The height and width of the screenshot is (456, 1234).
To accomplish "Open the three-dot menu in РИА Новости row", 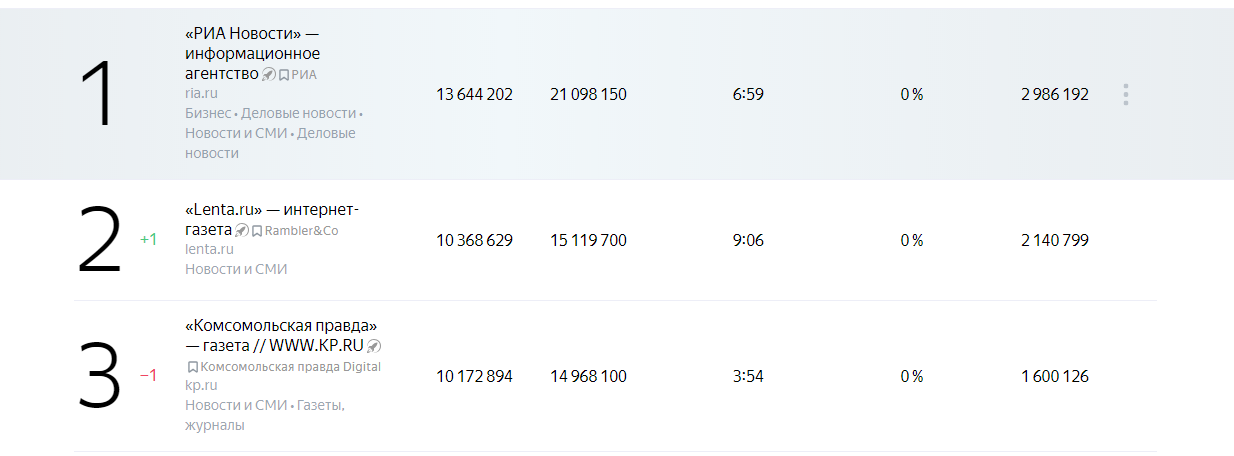I will [x=1126, y=95].
